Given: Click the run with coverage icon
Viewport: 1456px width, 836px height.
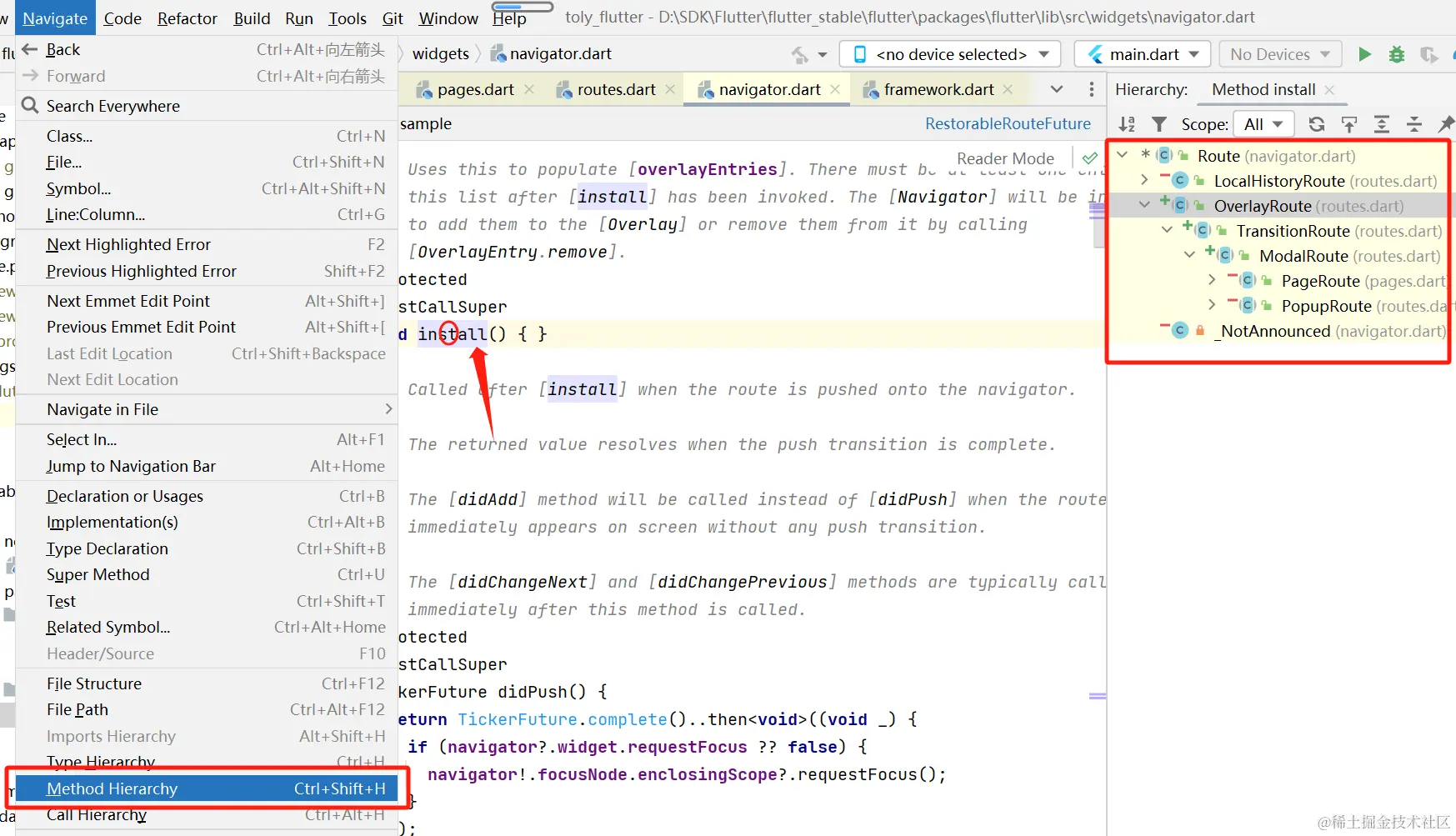Looking at the screenshot, I should point(1428,54).
